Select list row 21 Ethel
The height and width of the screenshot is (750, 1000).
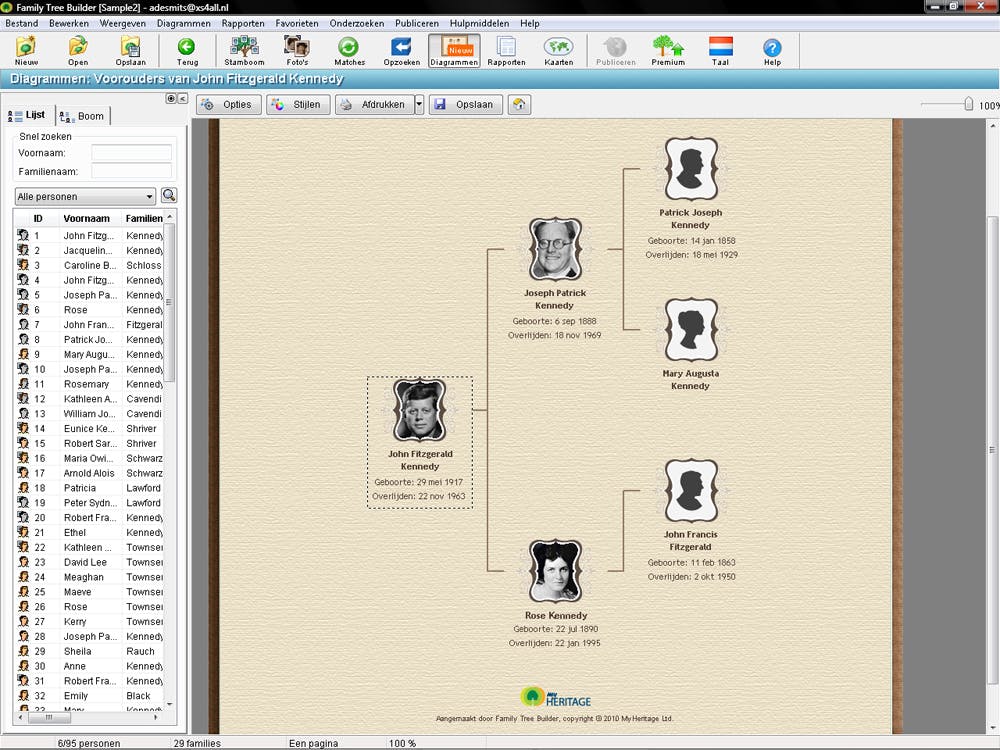pyautogui.click(x=89, y=533)
